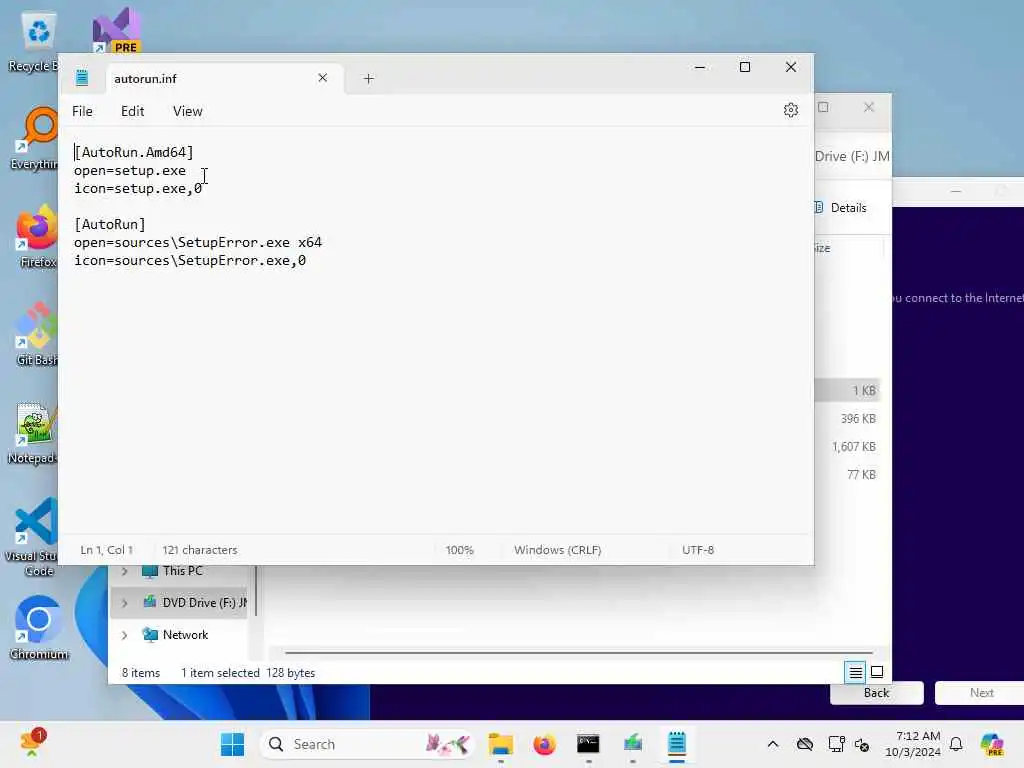Open Notepad settings gear icon
Image resolution: width=1024 pixels, height=768 pixels.
click(790, 110)
